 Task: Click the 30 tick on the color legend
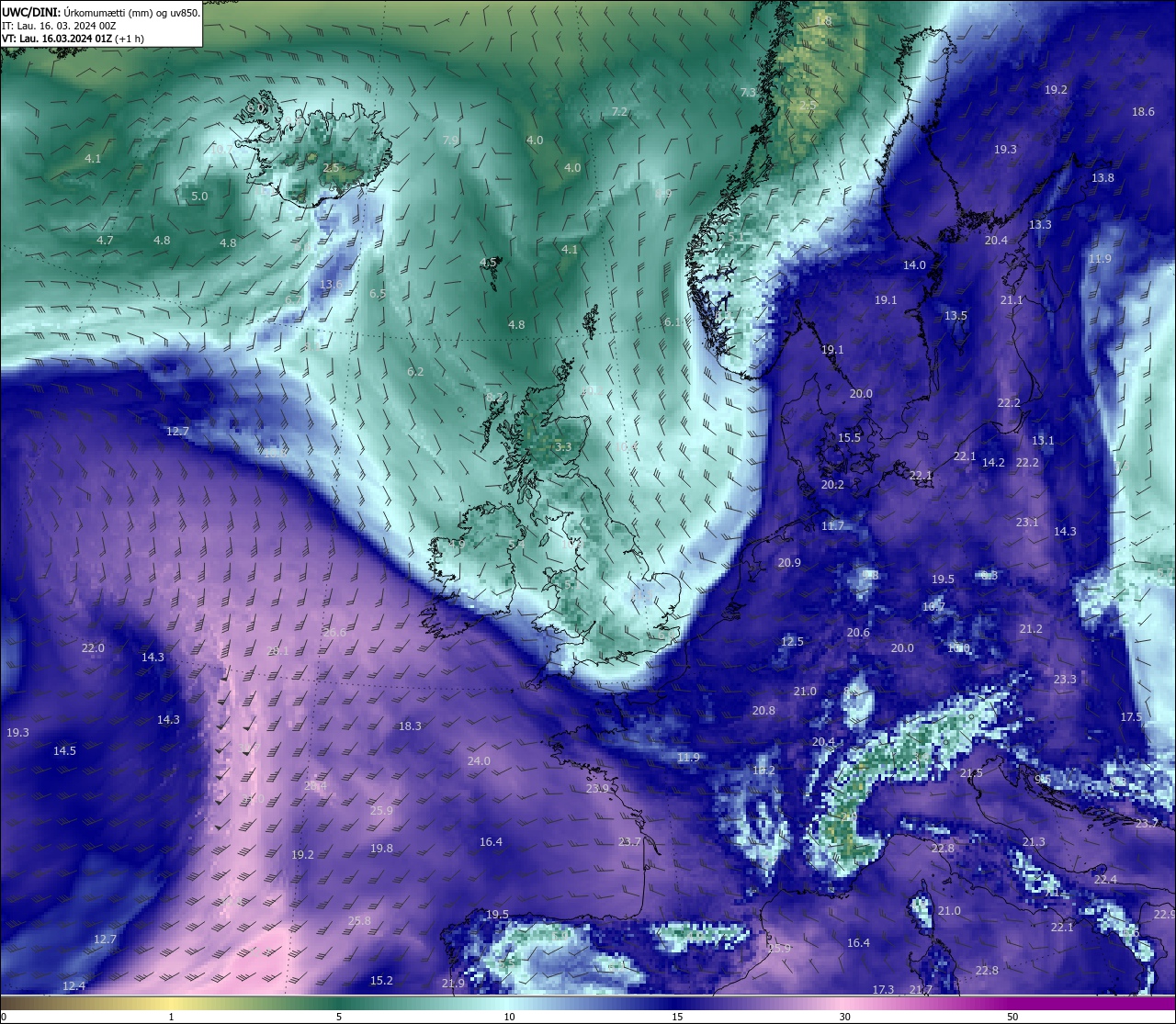[x=844, y=1017]
